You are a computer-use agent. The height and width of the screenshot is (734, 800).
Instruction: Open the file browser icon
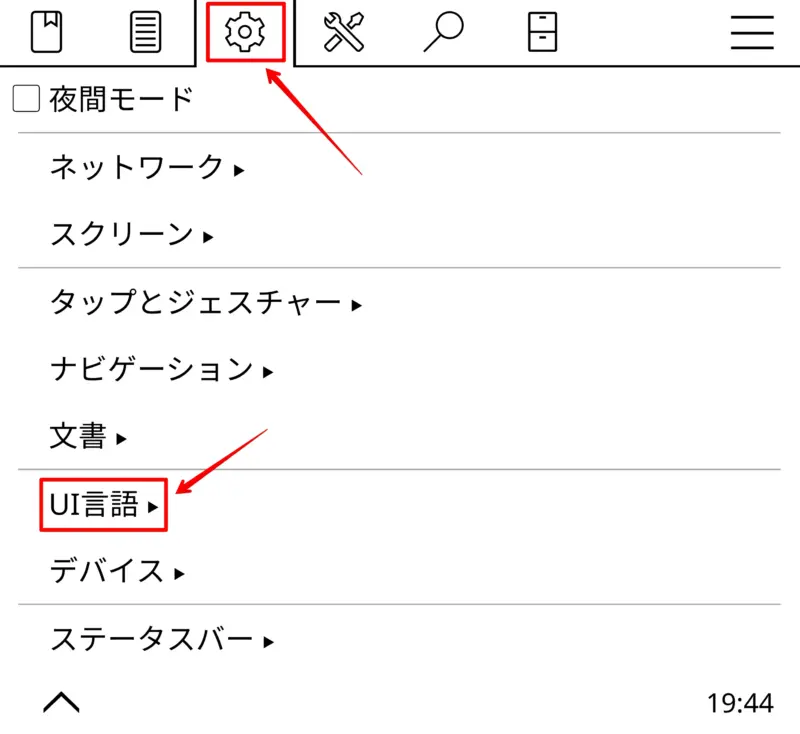pos(542,32)
